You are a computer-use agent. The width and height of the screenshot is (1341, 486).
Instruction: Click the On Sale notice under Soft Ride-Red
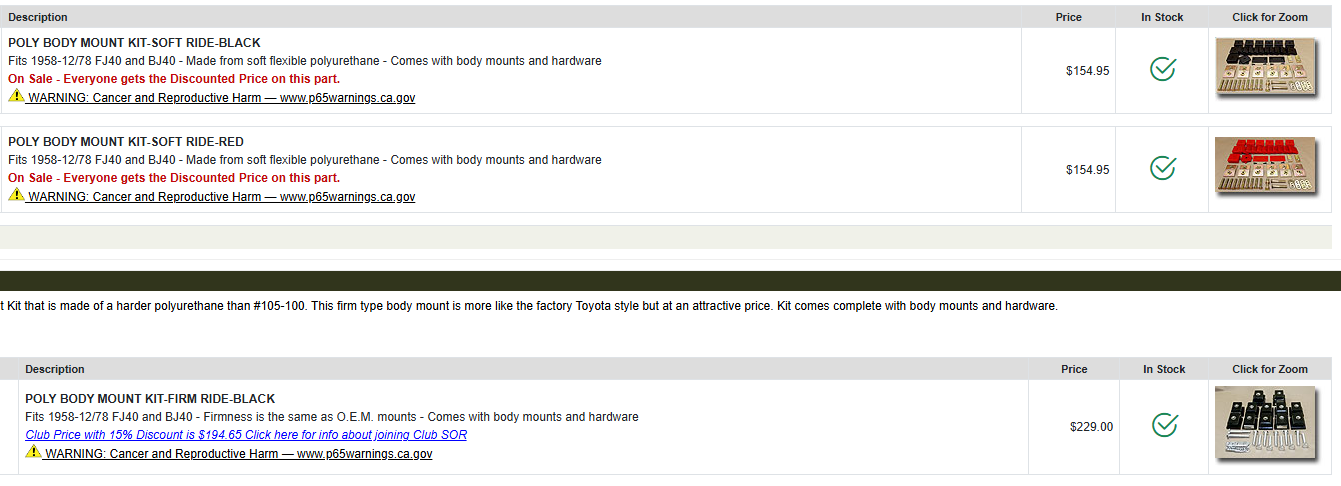click(174, 178)
